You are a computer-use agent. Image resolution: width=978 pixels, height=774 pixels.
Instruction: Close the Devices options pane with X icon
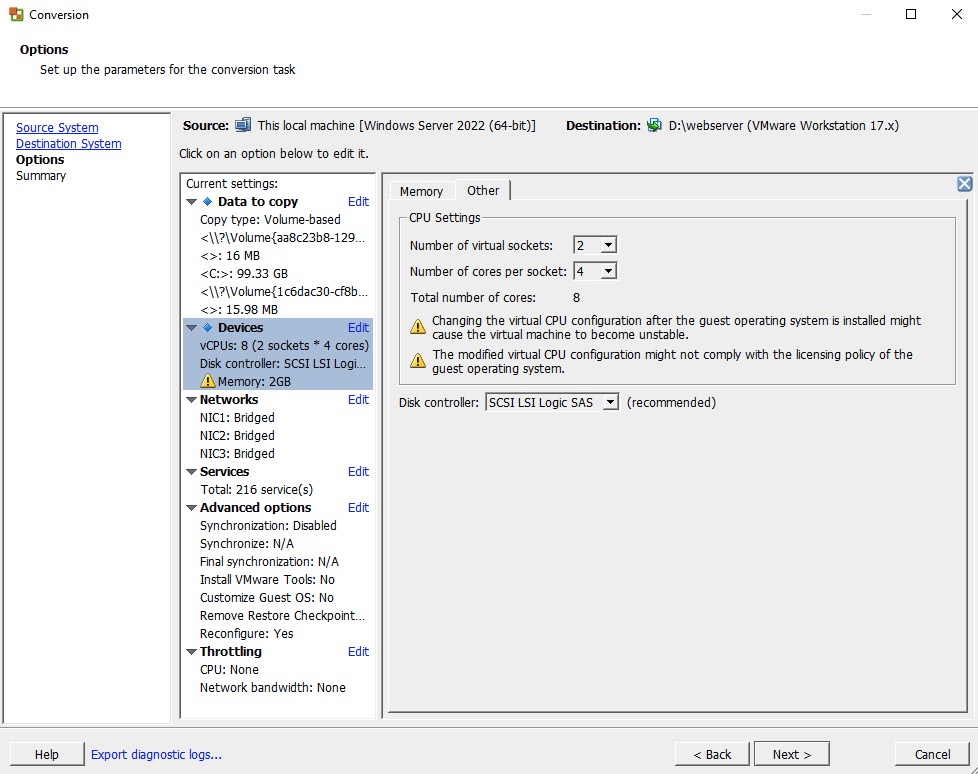[x=964, y=183]
